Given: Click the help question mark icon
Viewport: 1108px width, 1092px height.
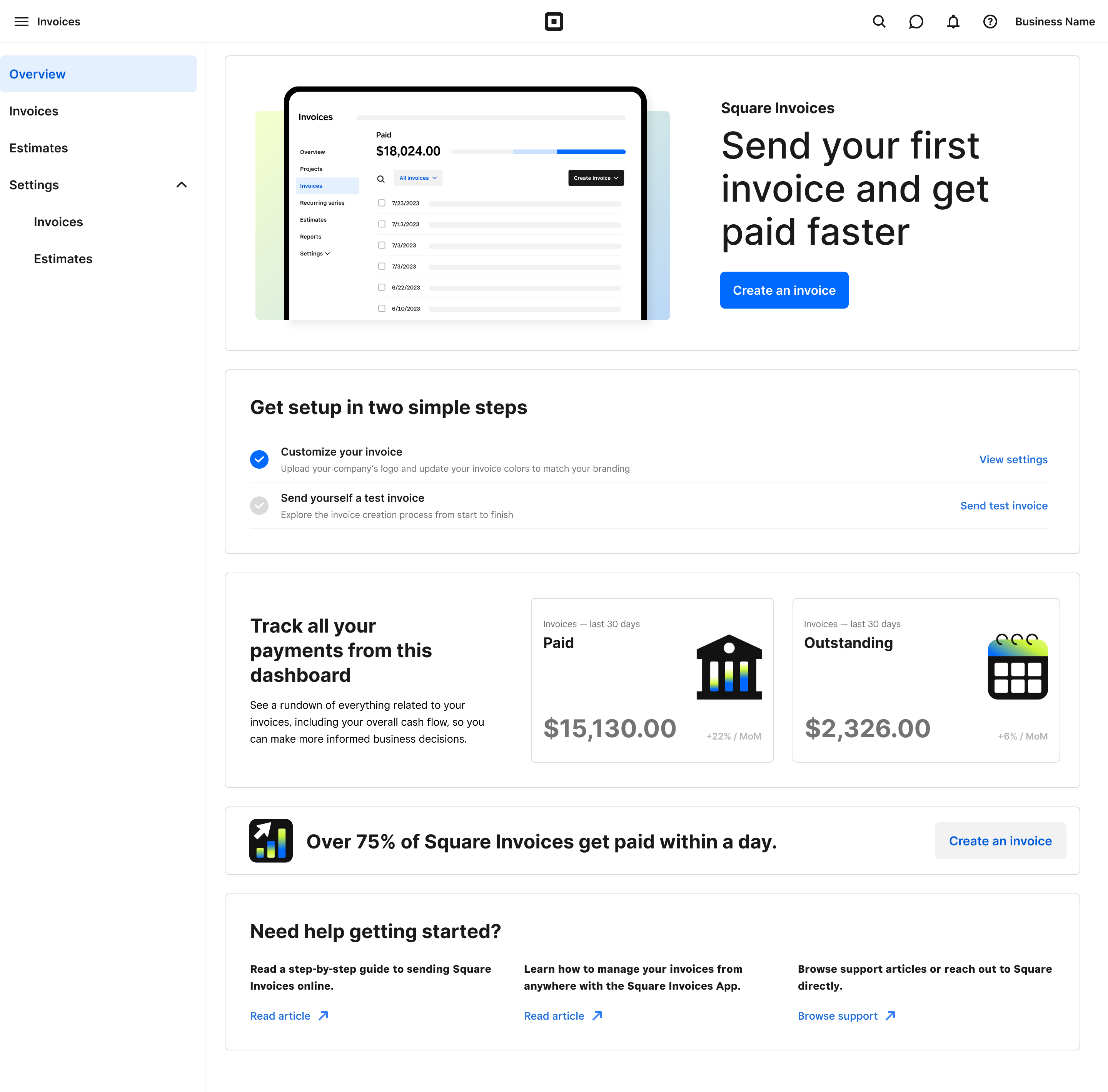Looking at the screenshot, I should point(990,22).
